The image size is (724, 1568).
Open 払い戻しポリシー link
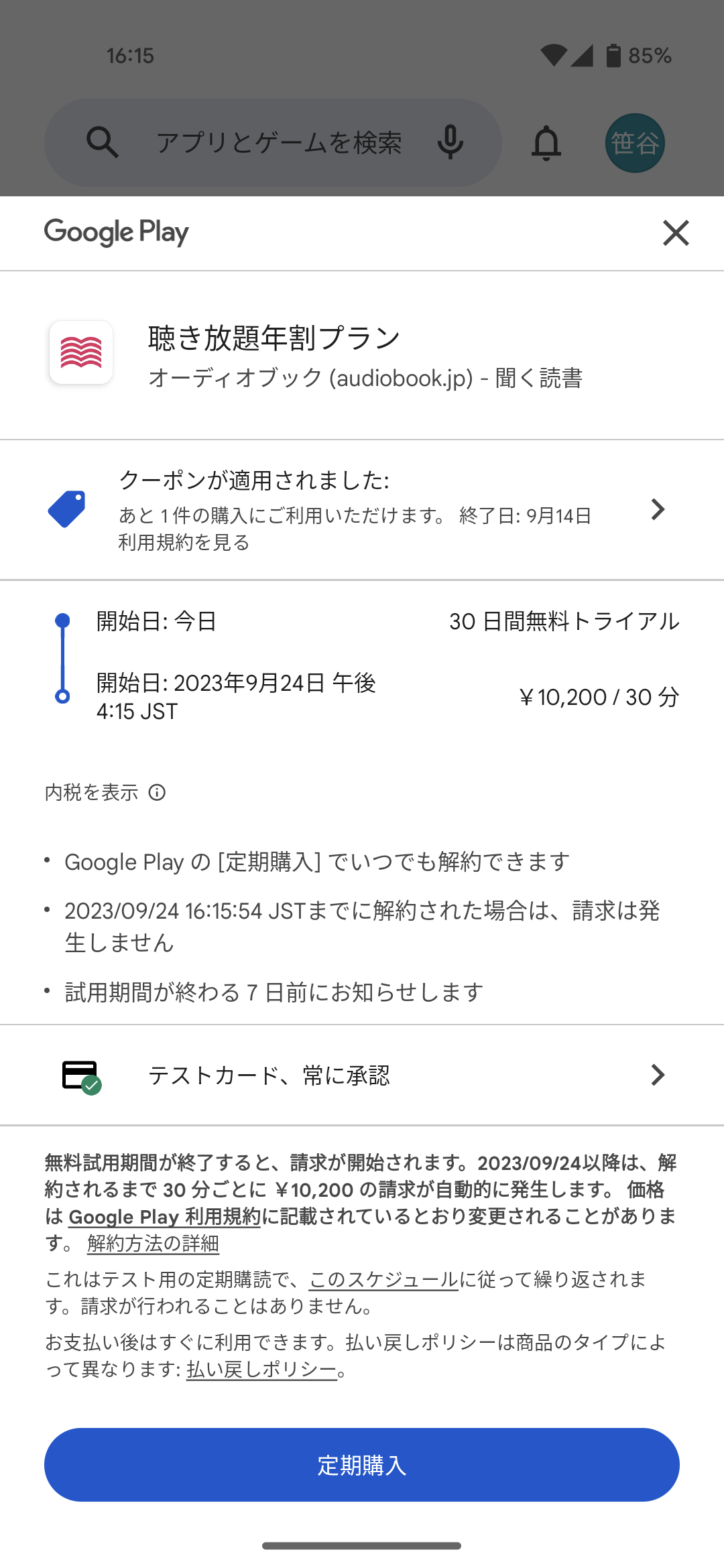point(261,1369)
